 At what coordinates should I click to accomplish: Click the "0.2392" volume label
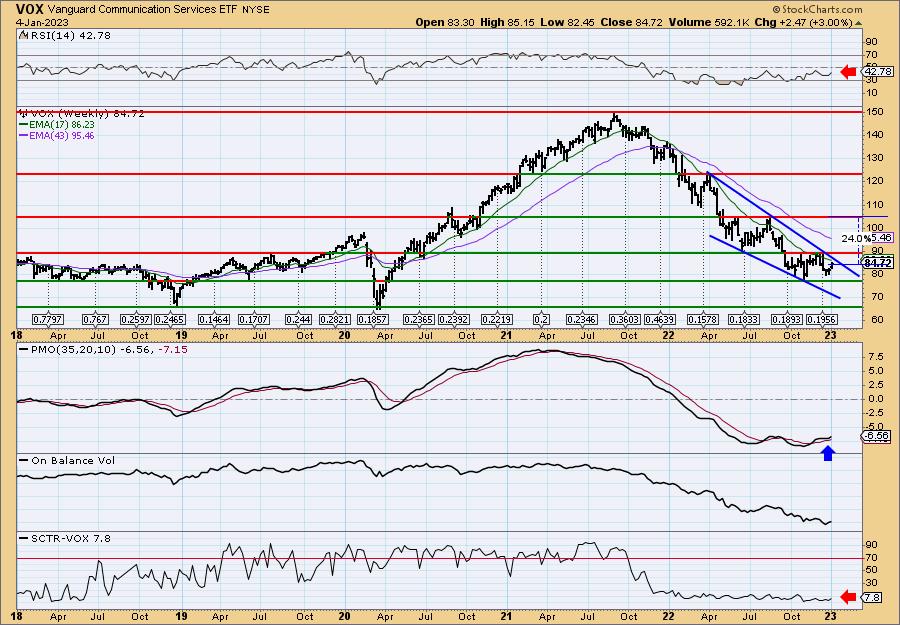tap(453, 319)
